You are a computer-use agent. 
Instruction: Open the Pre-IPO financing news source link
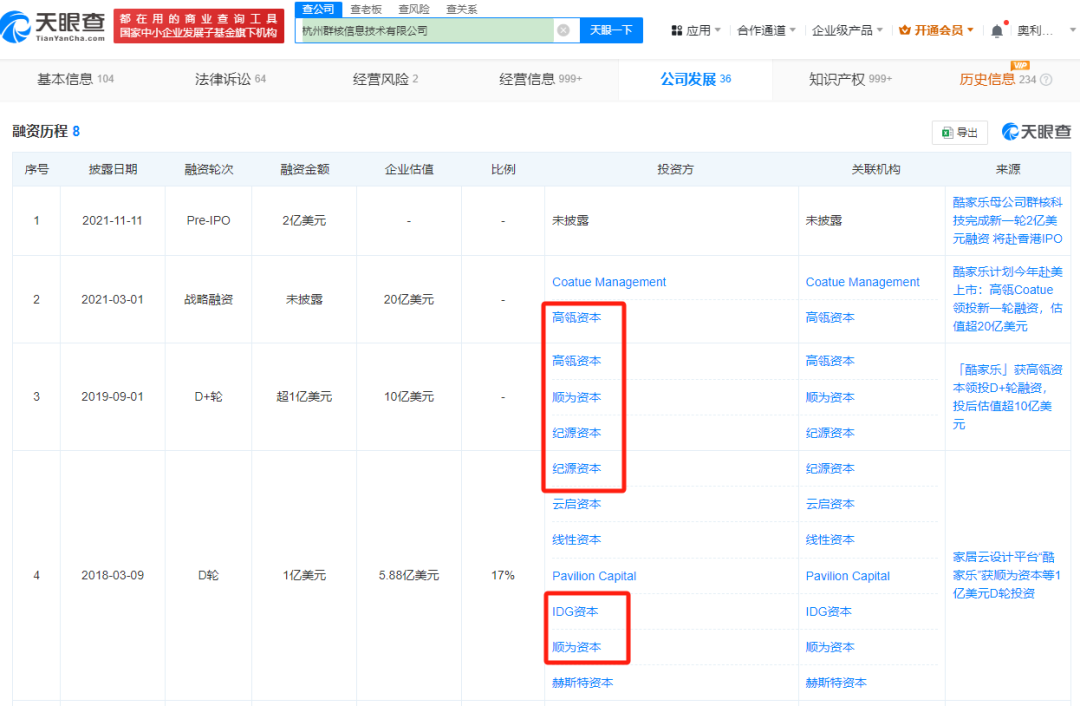pos(1007,220)
